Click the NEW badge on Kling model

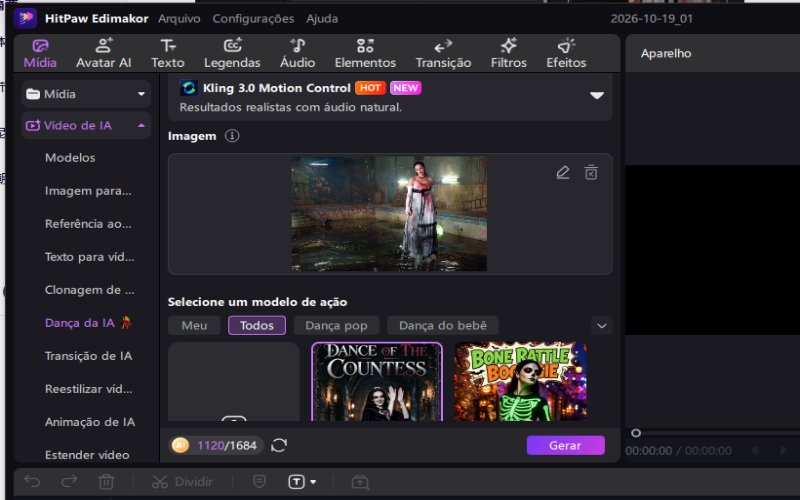tap(406, 88)
